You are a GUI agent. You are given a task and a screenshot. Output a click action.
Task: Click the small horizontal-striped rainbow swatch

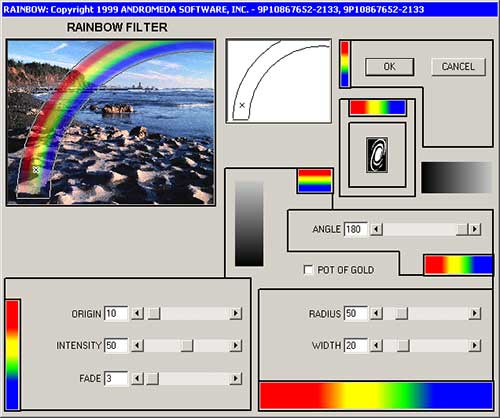pyautogui.click(x=315, y=181)
